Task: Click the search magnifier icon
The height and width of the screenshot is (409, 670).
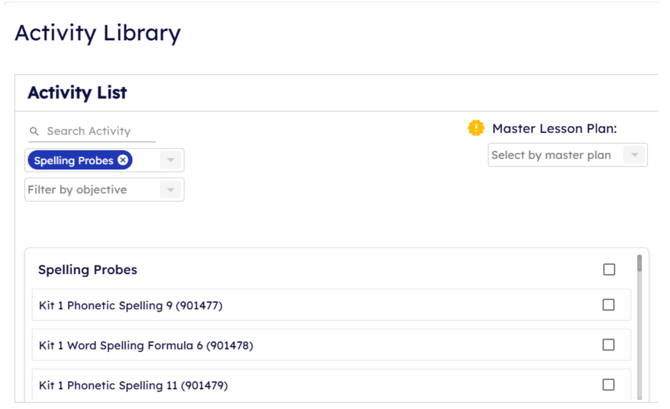Action: point(34,131)
